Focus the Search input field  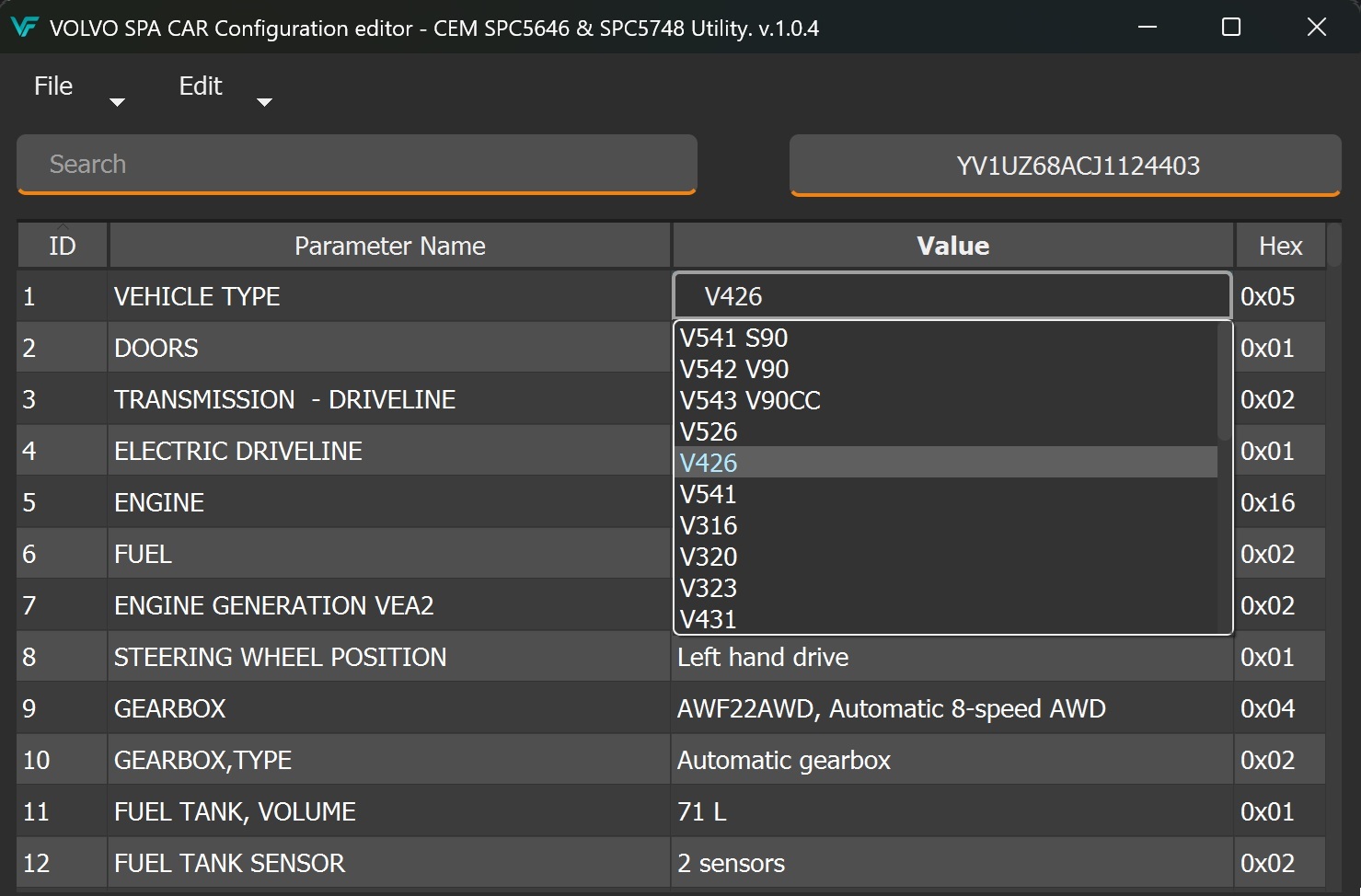[357, 165]
